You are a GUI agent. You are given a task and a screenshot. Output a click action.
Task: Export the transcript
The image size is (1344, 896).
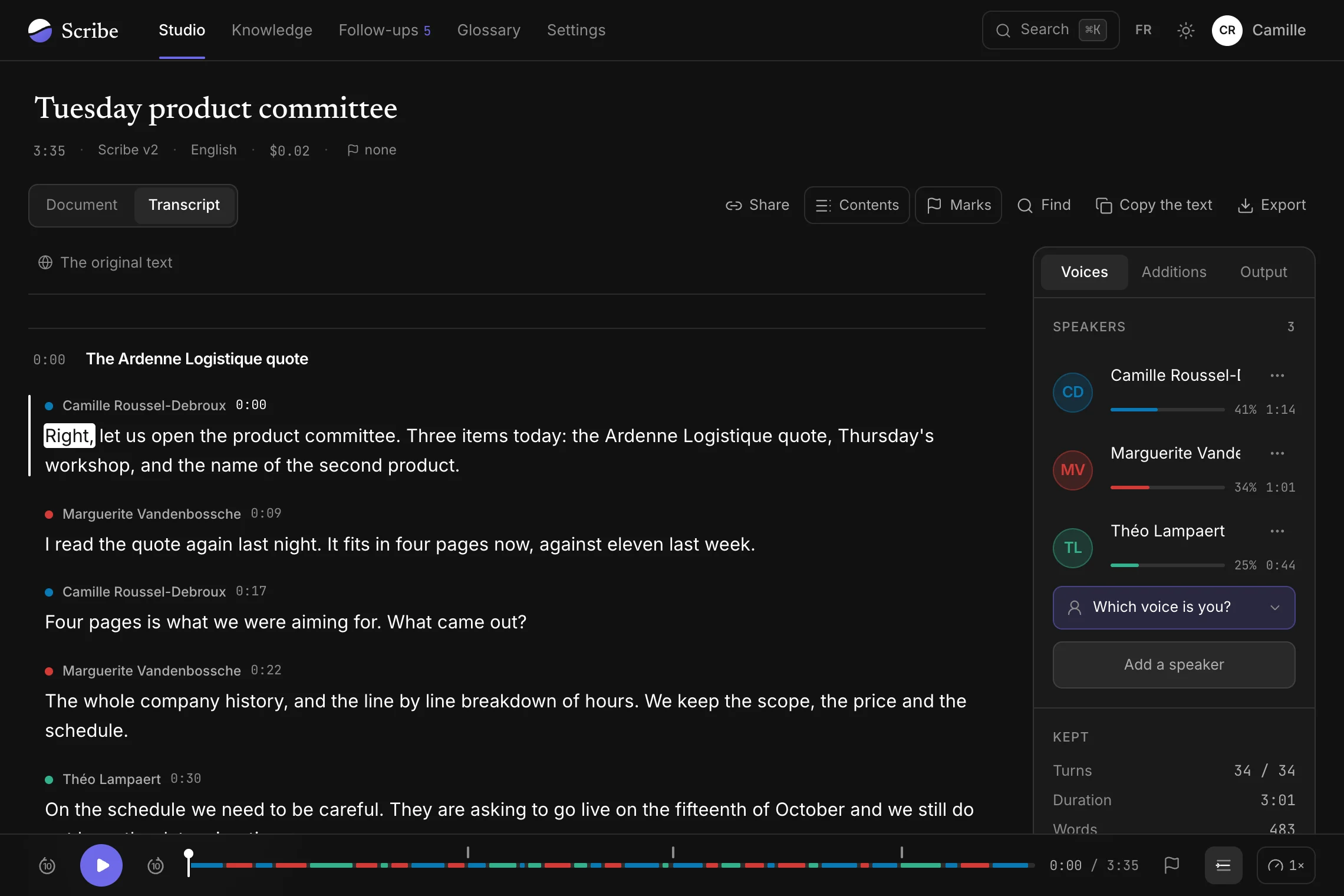pyautogui.click(x=1271, y=205)
